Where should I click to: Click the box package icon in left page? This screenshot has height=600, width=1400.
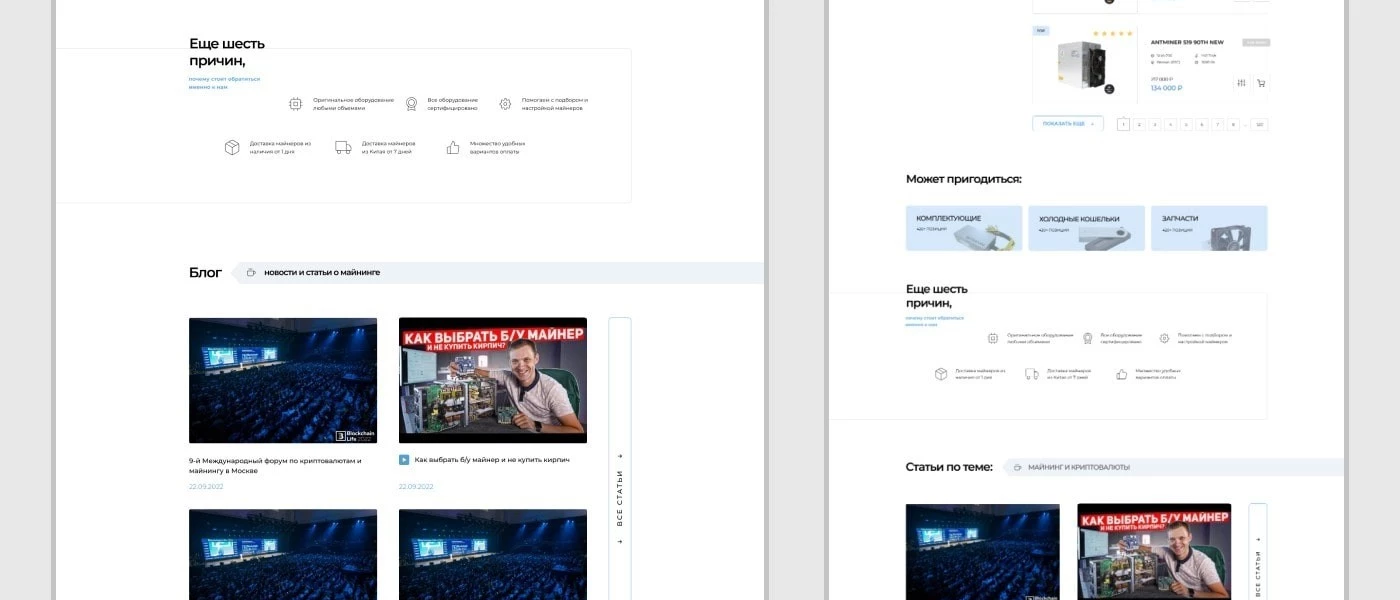point(232,147)
